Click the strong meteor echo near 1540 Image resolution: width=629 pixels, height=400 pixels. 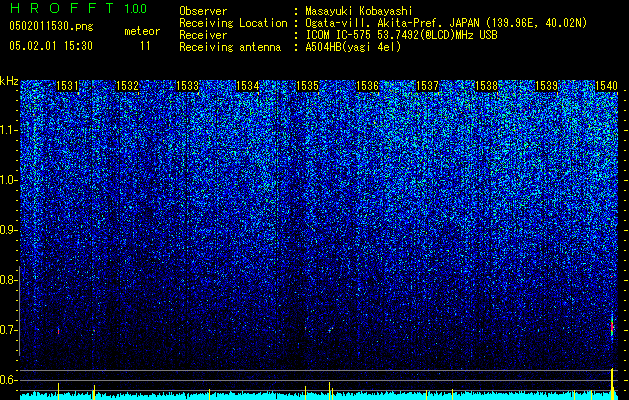[612, 327]
